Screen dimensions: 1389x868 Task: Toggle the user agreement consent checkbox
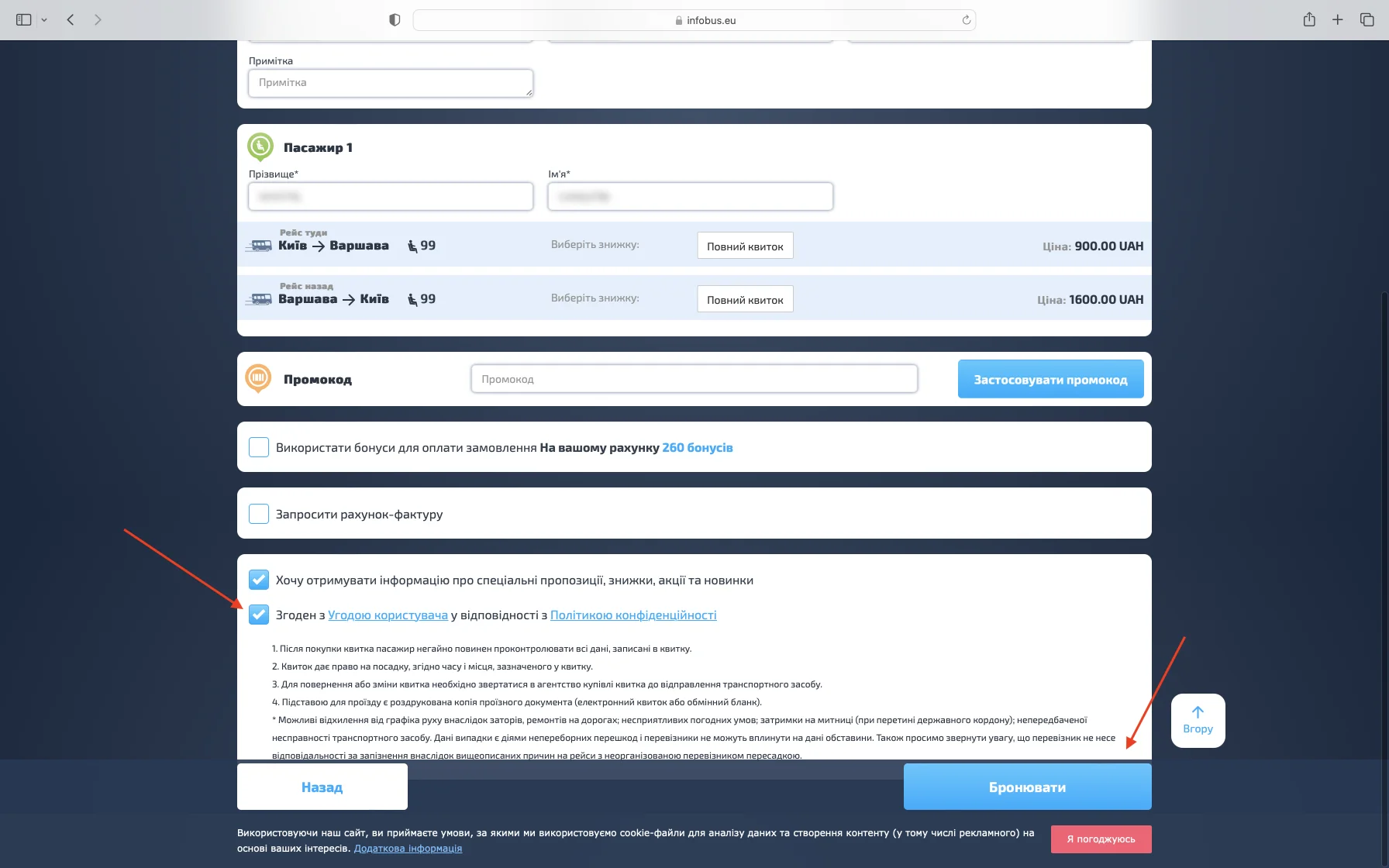pos(259,615)
